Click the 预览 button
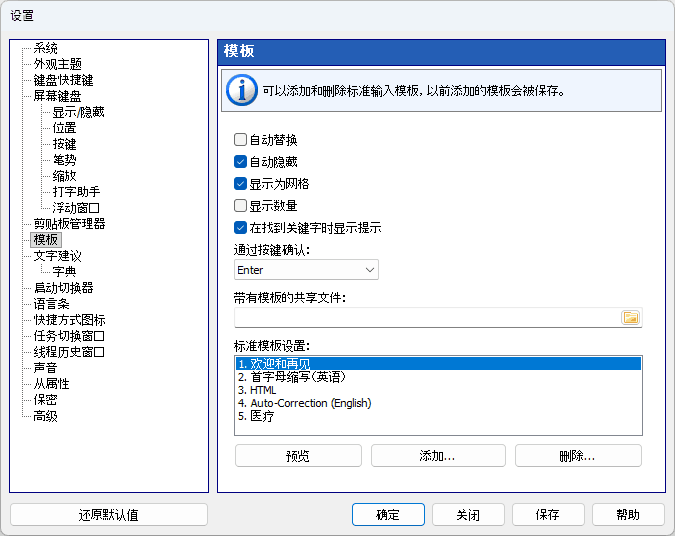The height and width of the screenshot is (536, 675). [298, 455]
